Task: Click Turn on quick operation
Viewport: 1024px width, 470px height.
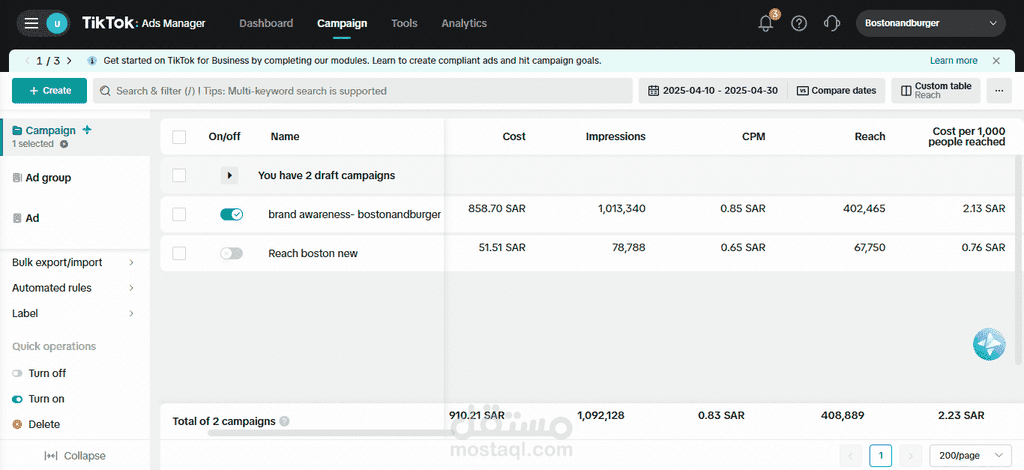Action: click(x=39, y=399)
